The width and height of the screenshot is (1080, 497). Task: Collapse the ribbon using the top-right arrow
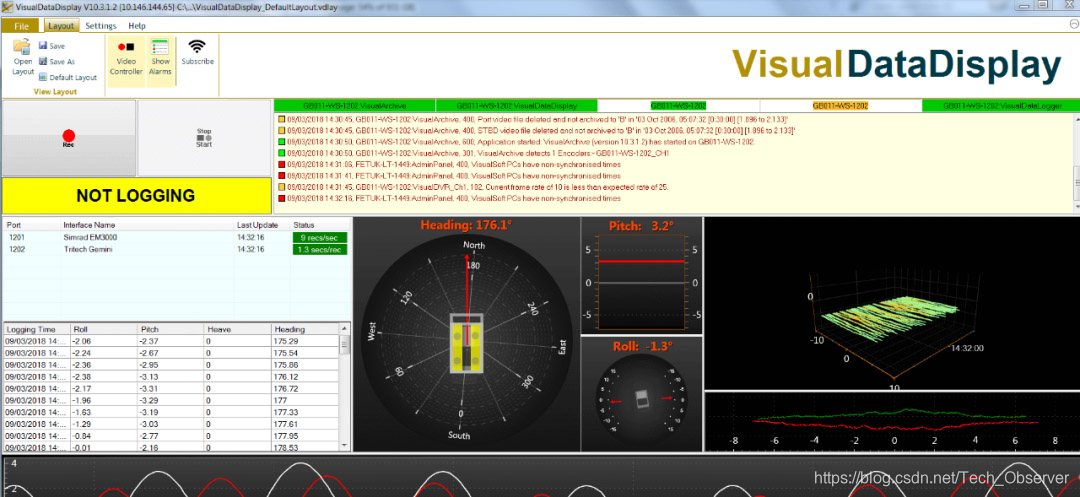tap(1072, 24)
